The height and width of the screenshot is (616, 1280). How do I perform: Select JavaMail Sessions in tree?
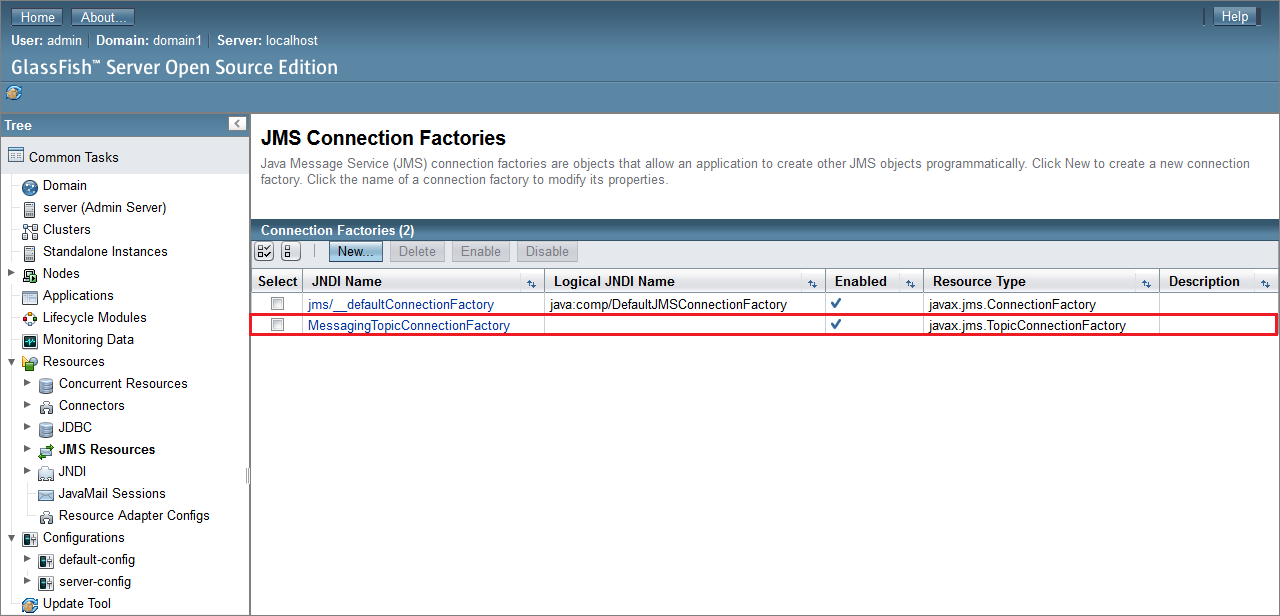[112, 494]
